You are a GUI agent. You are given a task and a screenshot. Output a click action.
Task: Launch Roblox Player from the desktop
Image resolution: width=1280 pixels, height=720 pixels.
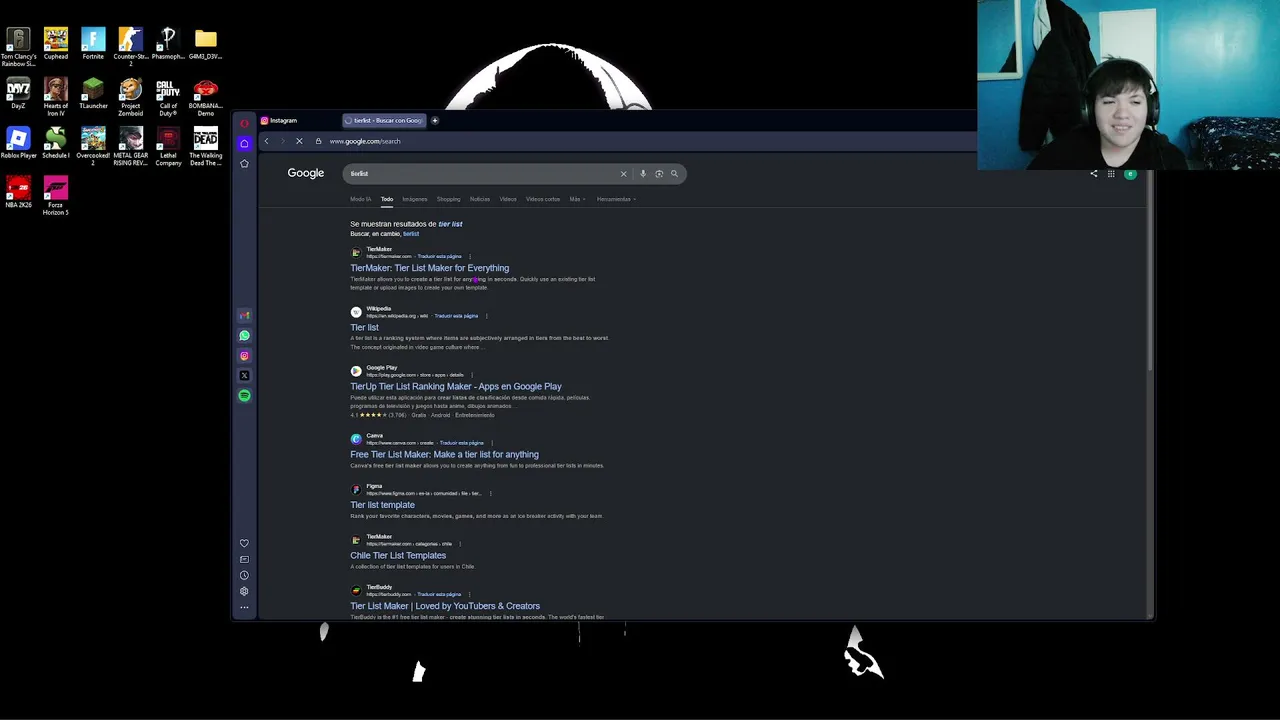18,143
